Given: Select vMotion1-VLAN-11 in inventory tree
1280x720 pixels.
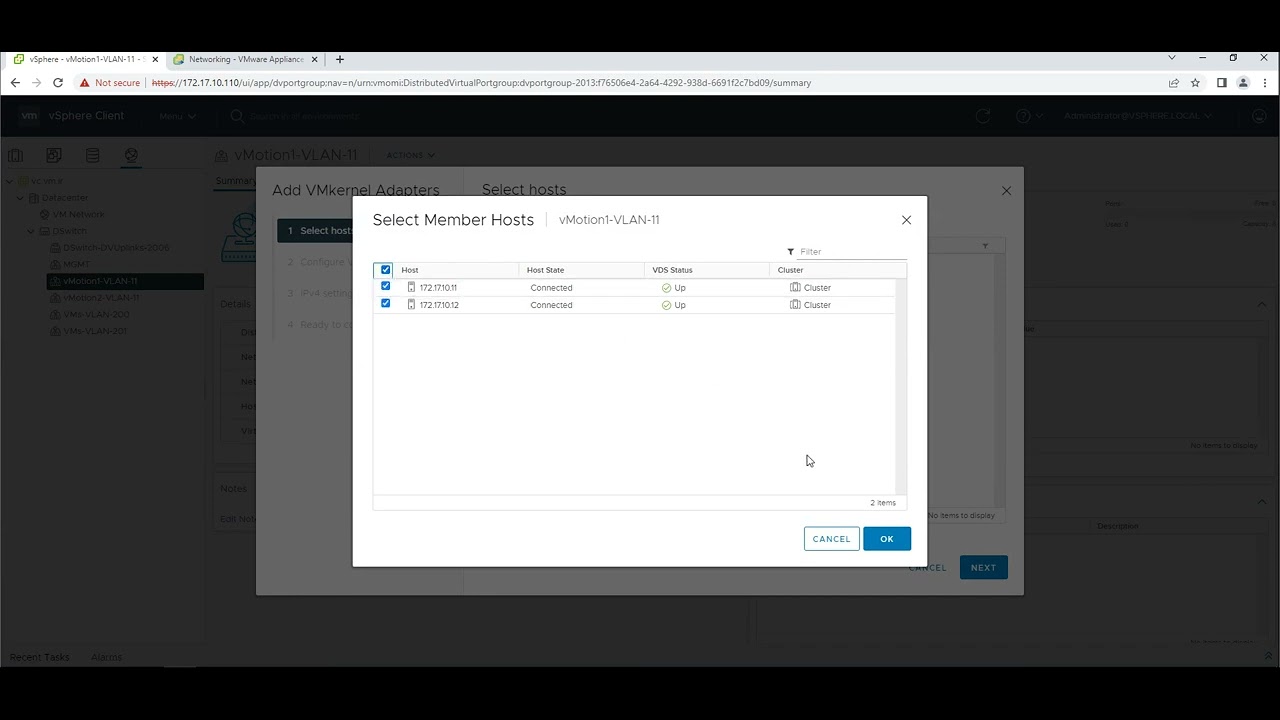Looking at the screenshot, I should [100, 281].
